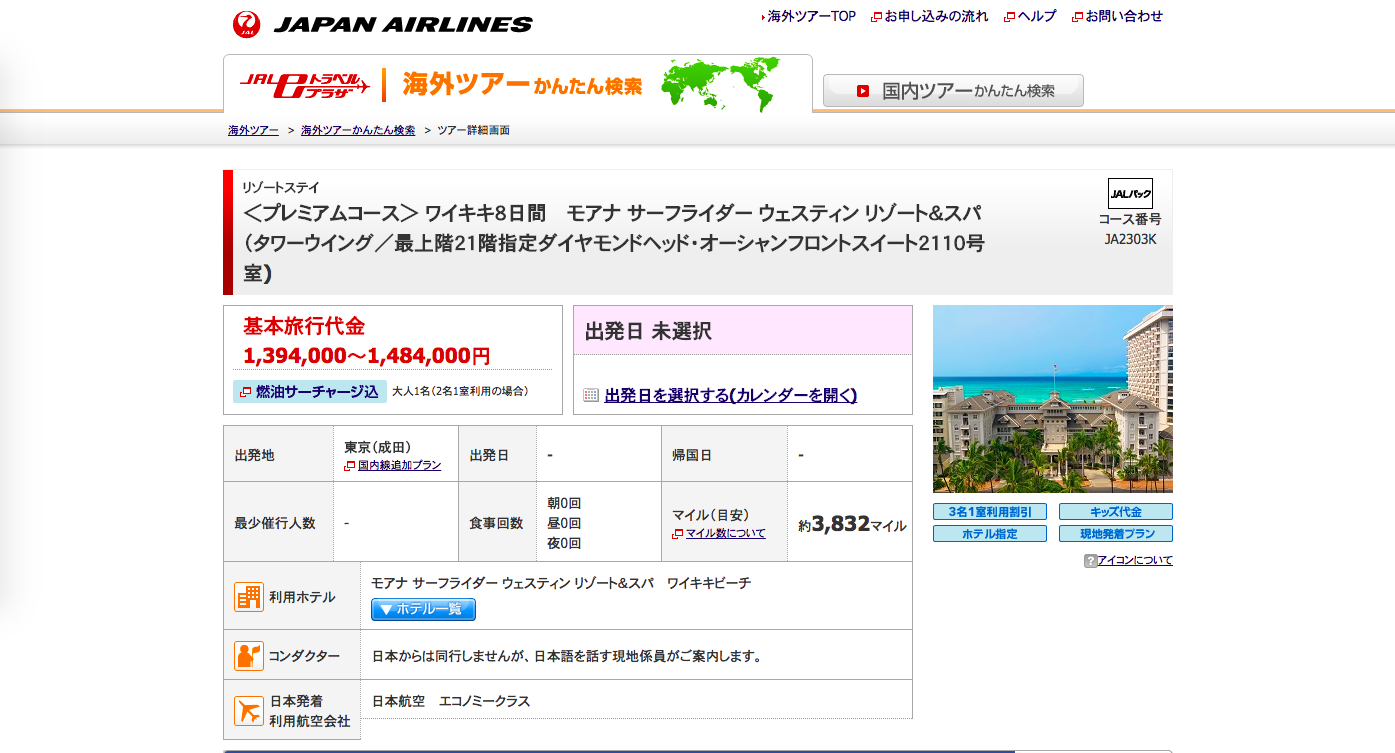Click ツアー詳細画面 breadcrumb text
Viewport: 1395px width, 753px height.
click(x=473, y=130)
